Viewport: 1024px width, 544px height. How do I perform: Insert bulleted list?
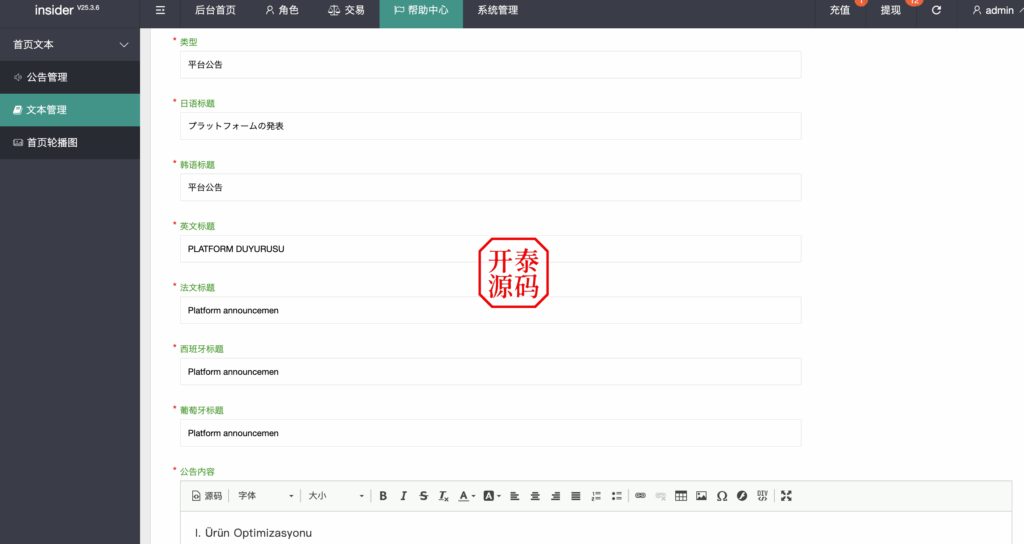616,496
